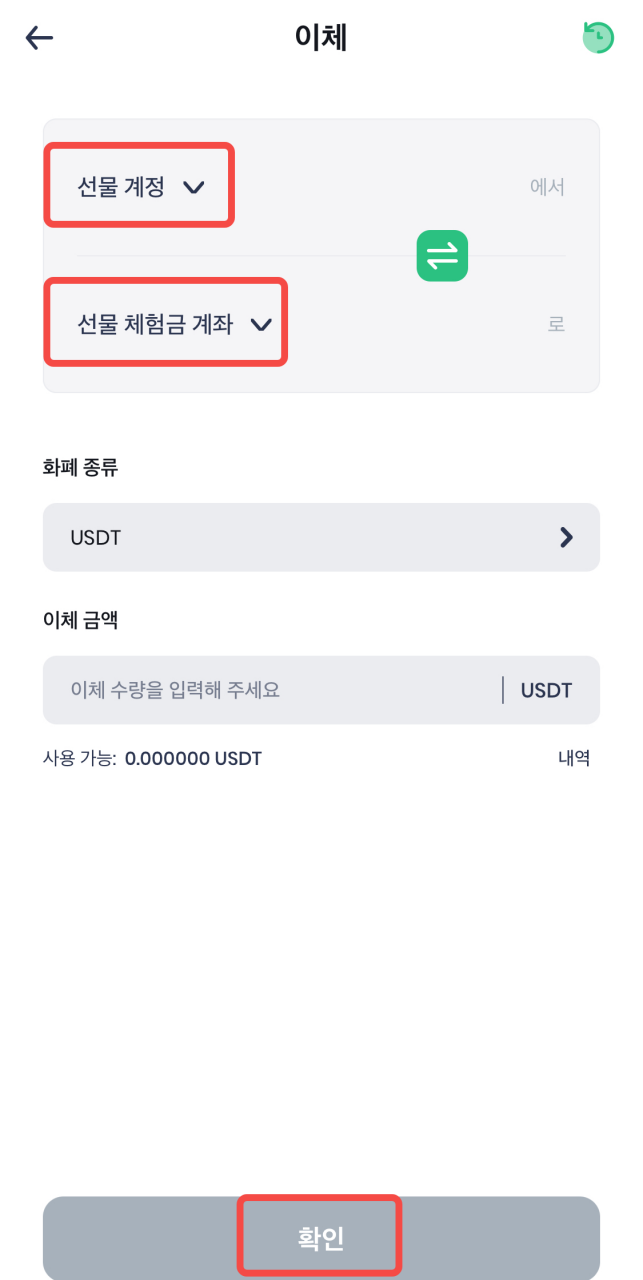Click chevron next to 선물 체험금 계좌

(261, 324)
